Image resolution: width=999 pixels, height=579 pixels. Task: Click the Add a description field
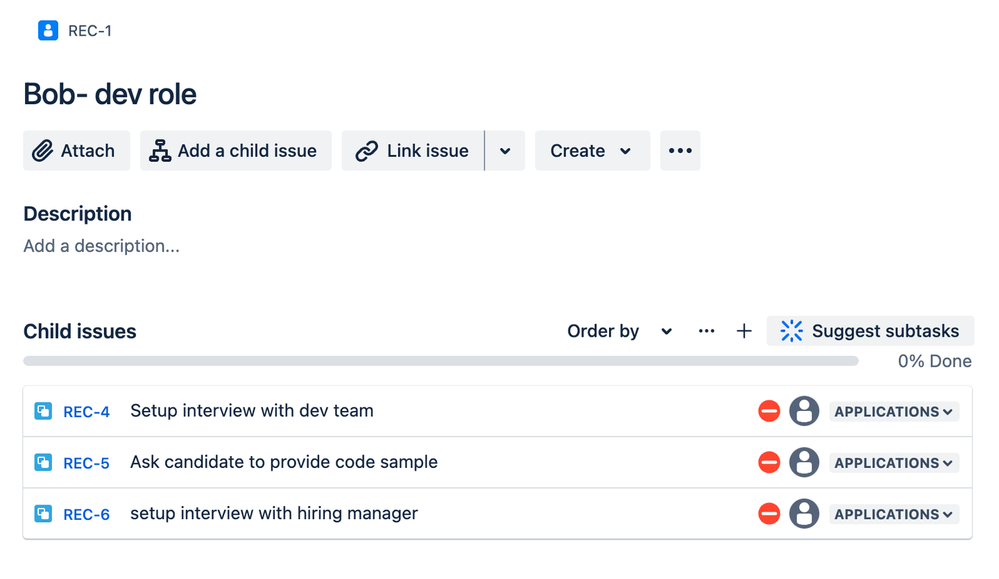tap(102, 246)
